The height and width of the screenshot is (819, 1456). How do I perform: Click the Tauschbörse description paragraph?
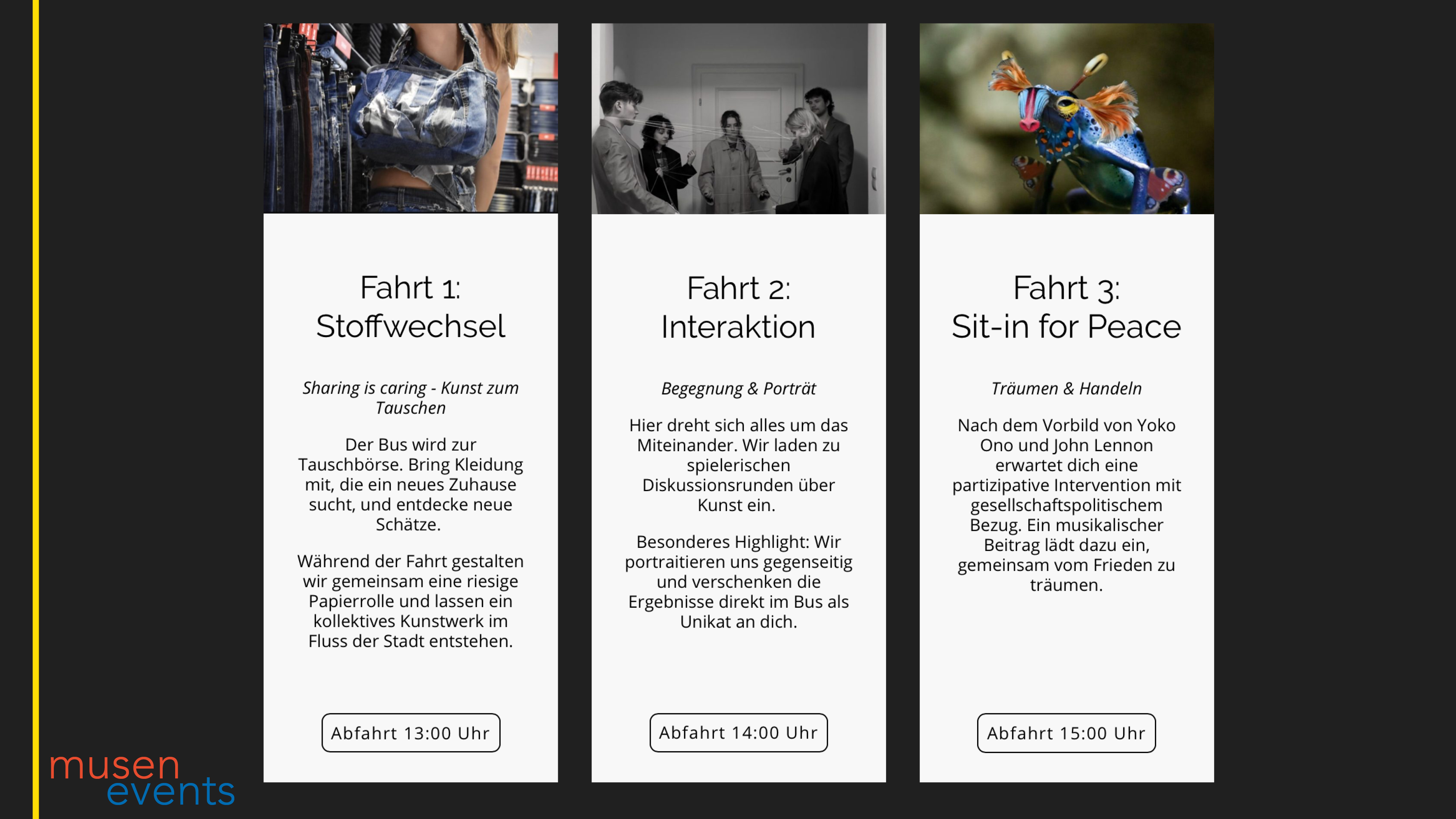(x=410, y=485)
